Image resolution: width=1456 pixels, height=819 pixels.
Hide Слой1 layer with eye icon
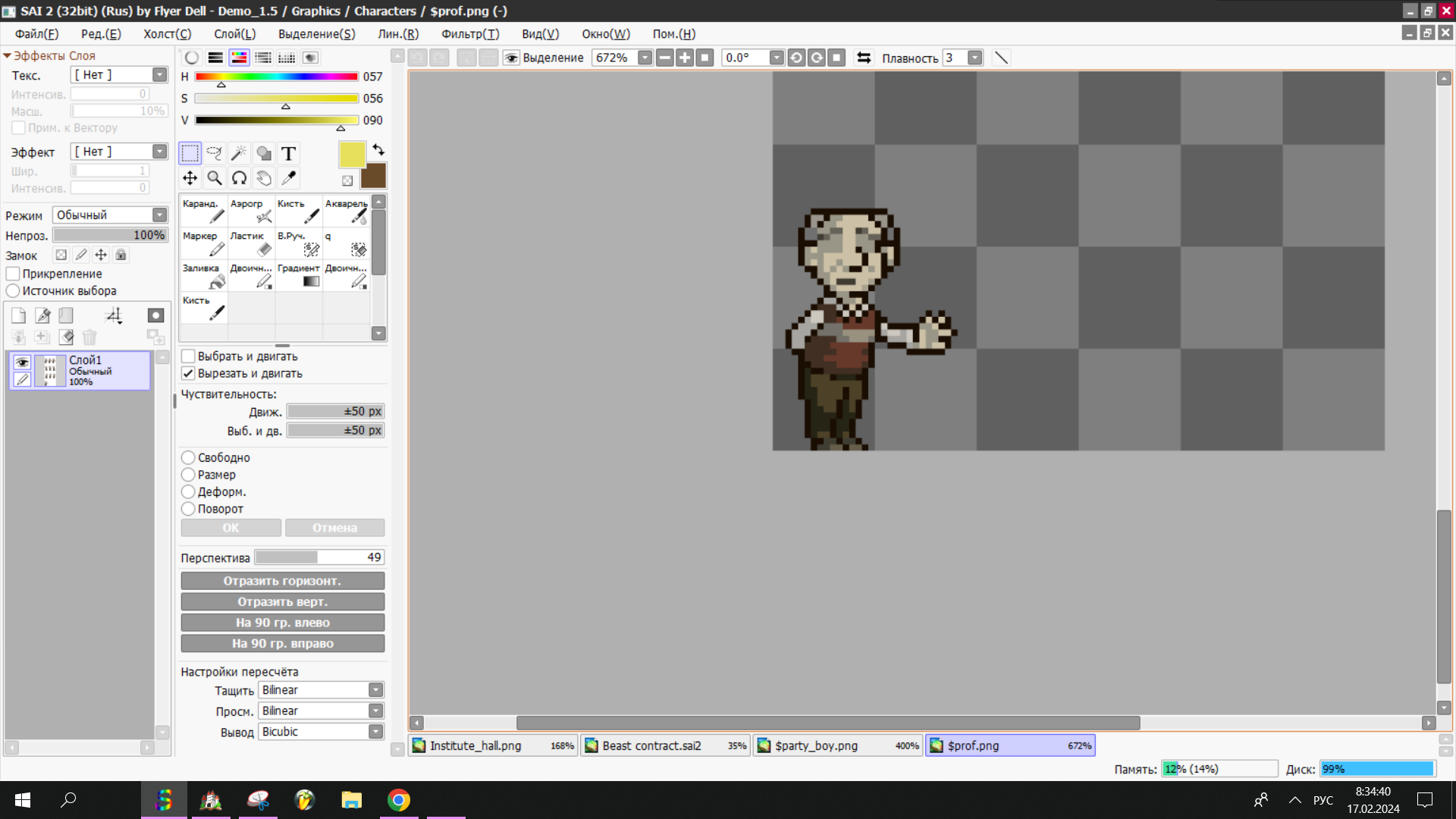tap(22, 362)
